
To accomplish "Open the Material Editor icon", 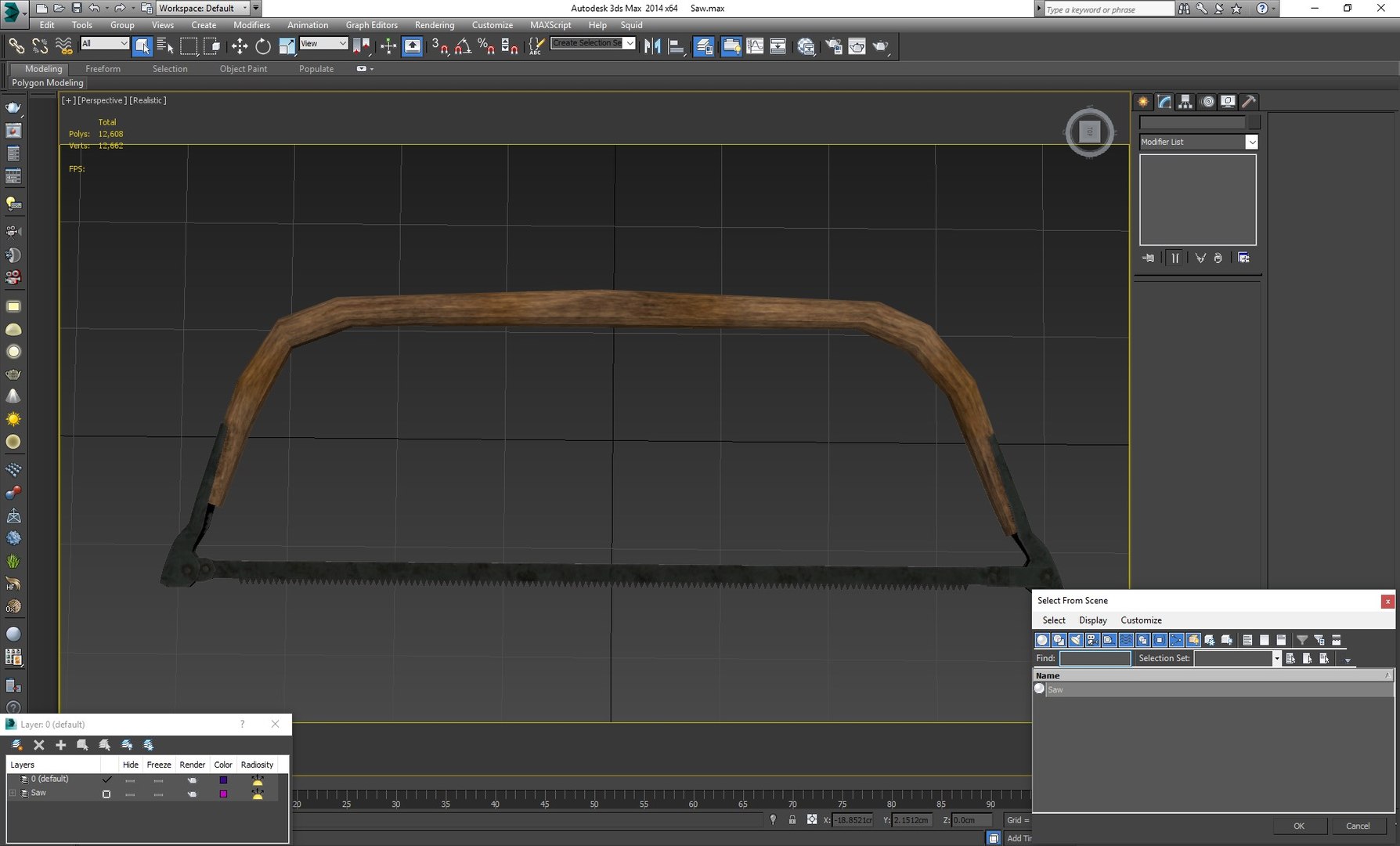I will pyautogui.click(x=806, y=46).
